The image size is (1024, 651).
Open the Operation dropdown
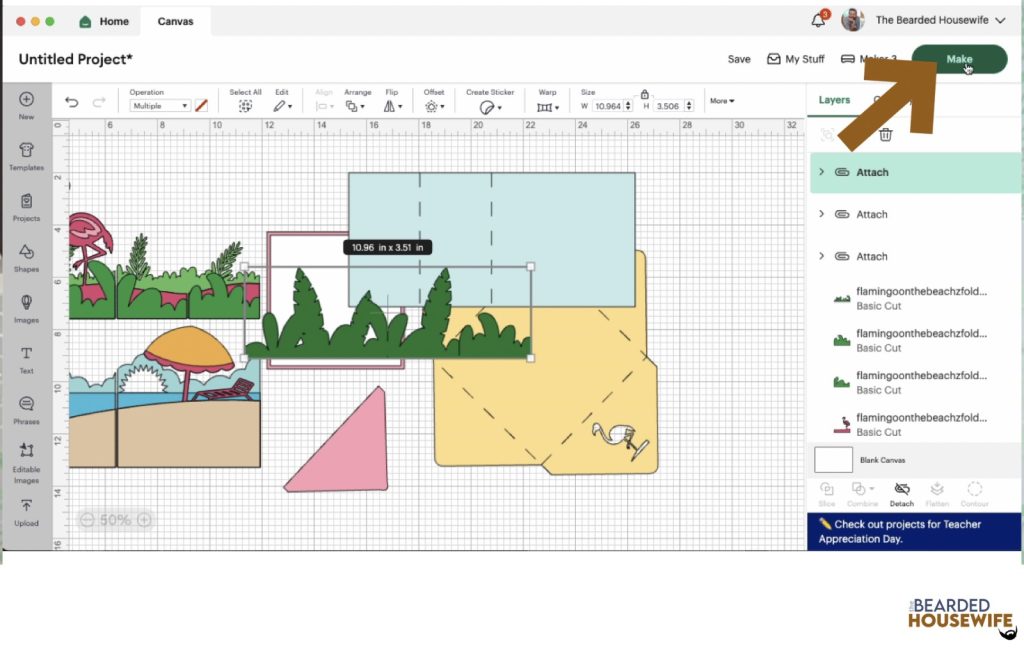(160, 106)
